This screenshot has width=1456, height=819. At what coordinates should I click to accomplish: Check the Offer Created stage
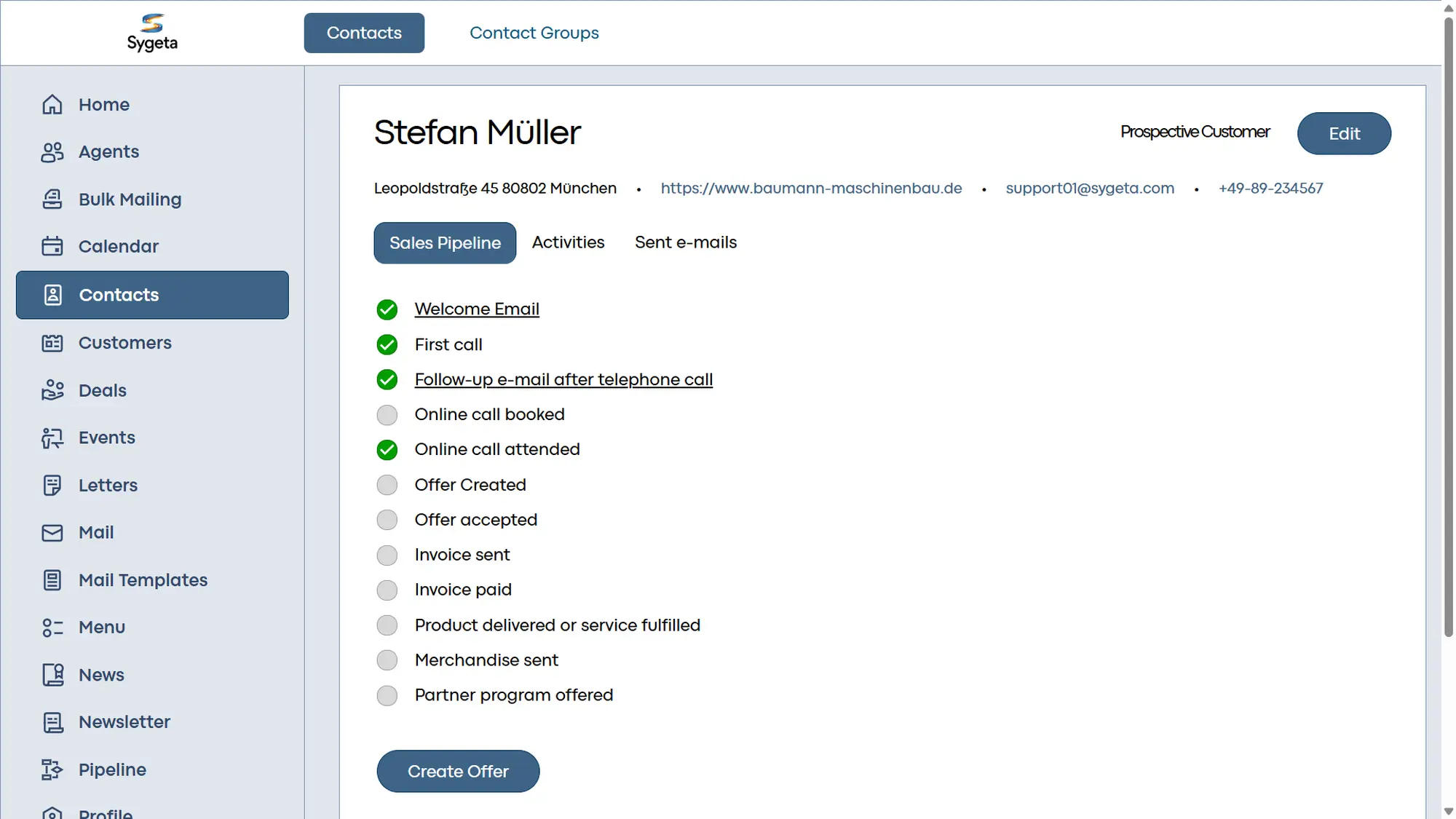(x=387, y=485)
